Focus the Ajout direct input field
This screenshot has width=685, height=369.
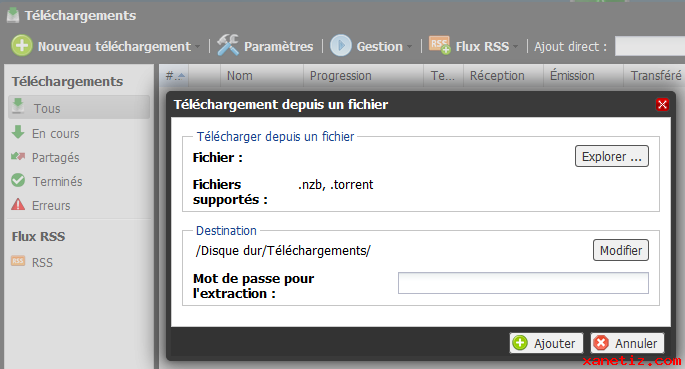point(650,46)
